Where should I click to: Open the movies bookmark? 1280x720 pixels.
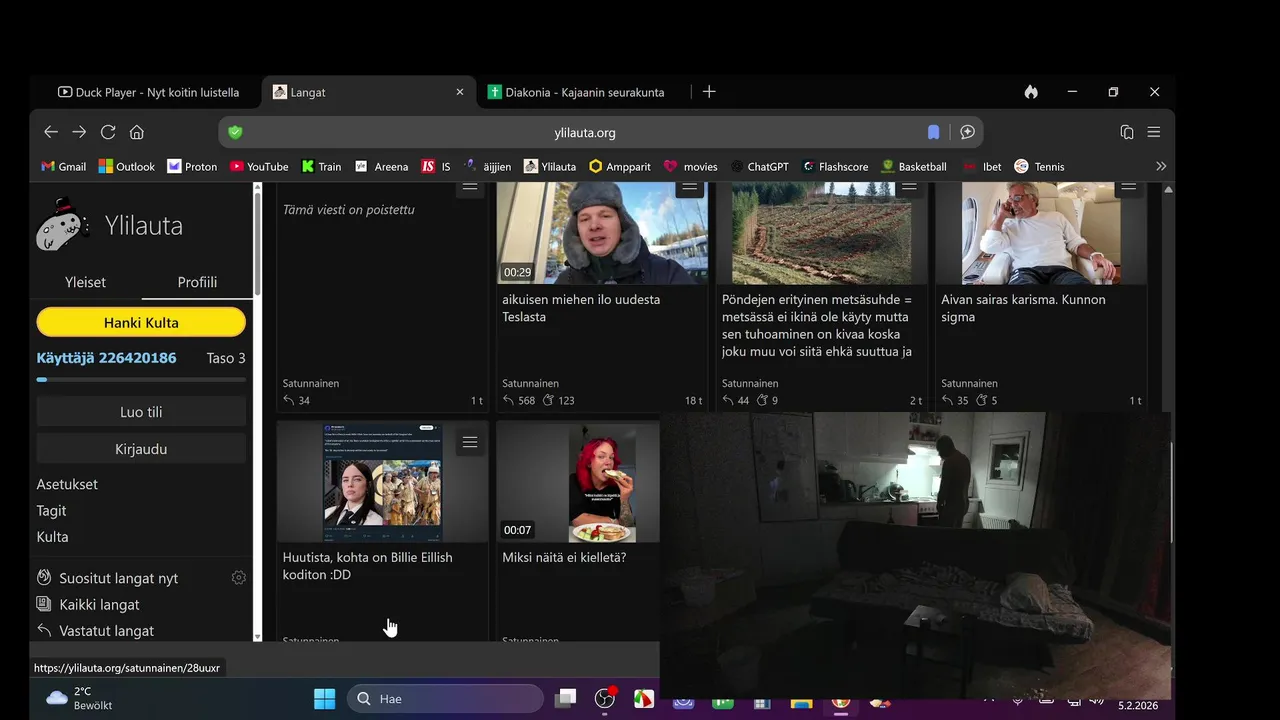click(x=690, y=167)
